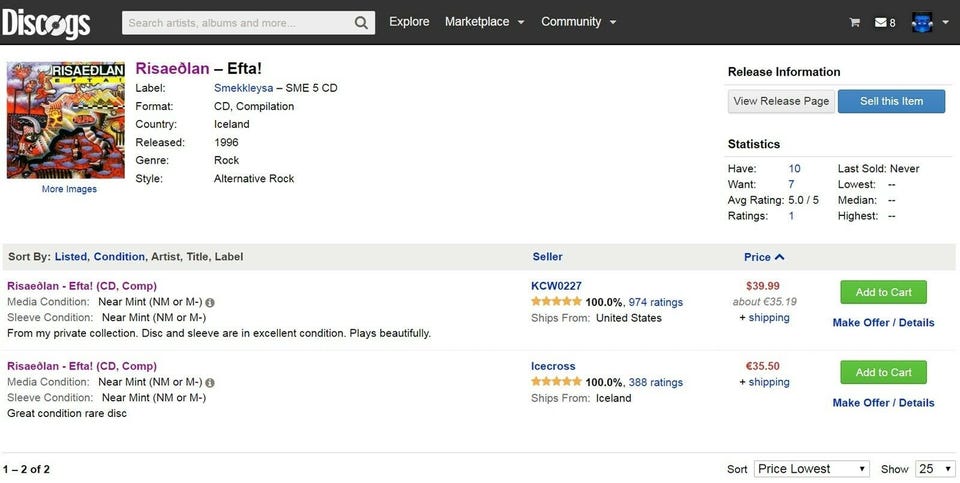
Task: Open the messages envelope icon
Action: [880, 22]
